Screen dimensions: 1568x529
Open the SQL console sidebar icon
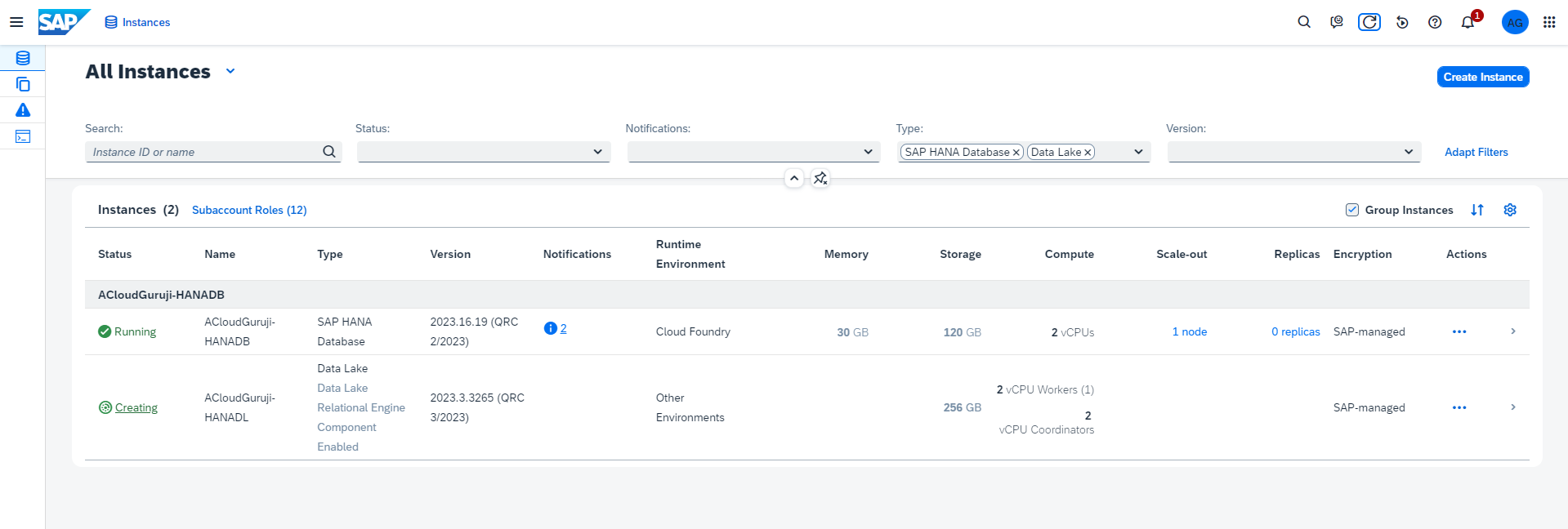click(x=23, y=136)
